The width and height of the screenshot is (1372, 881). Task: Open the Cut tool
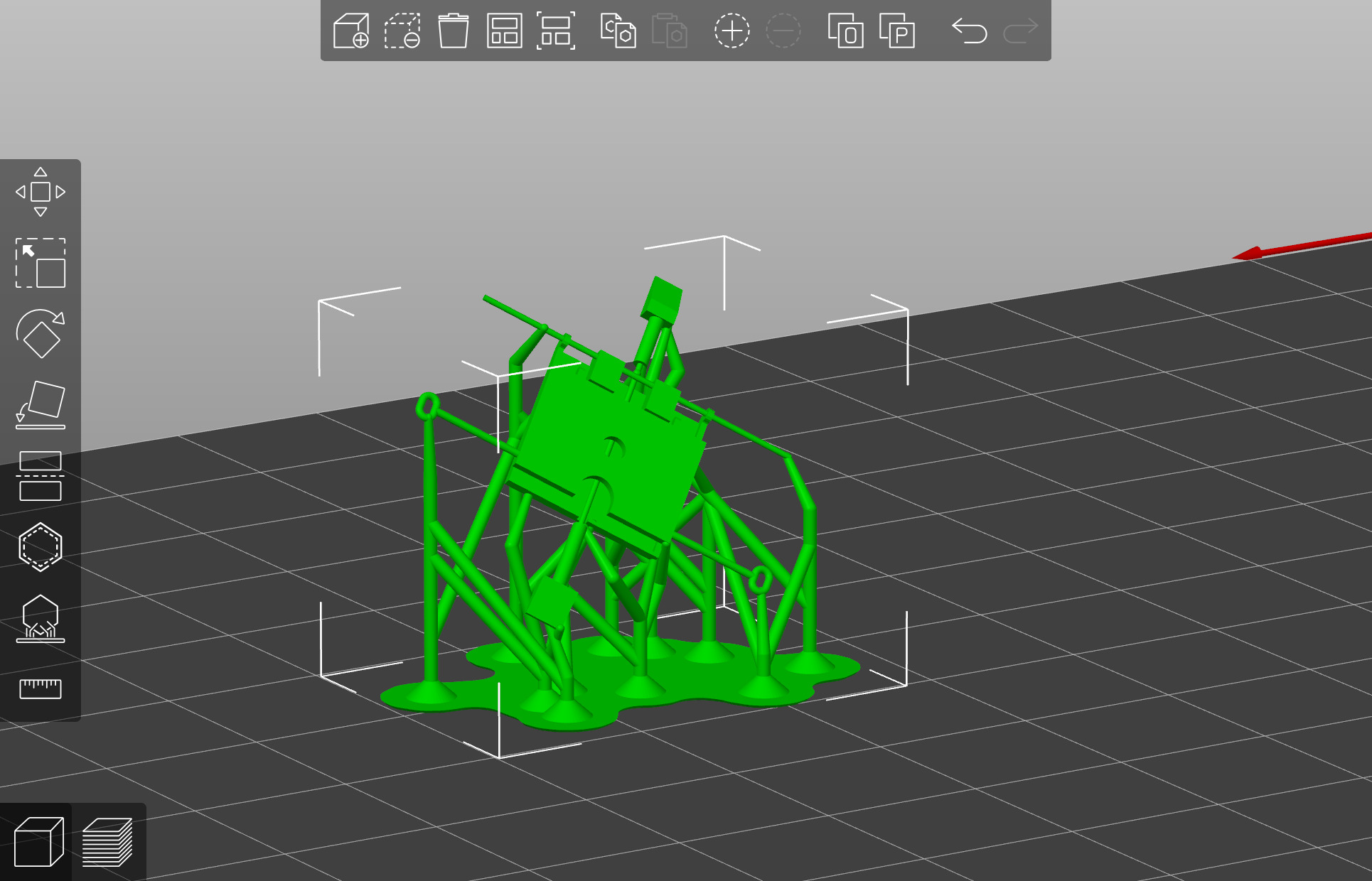pyautogui.click(x=41, y=476)
